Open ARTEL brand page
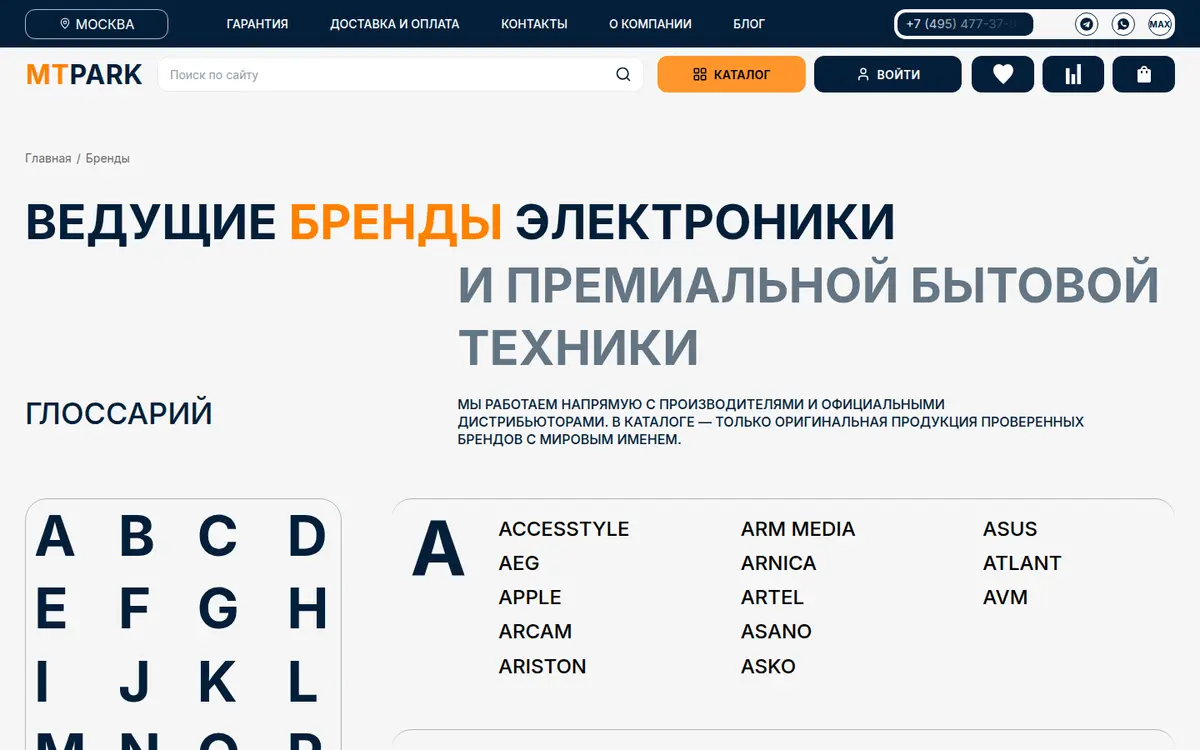The height and width of the screenshot is (750, 1200). [x=772, y=597]
